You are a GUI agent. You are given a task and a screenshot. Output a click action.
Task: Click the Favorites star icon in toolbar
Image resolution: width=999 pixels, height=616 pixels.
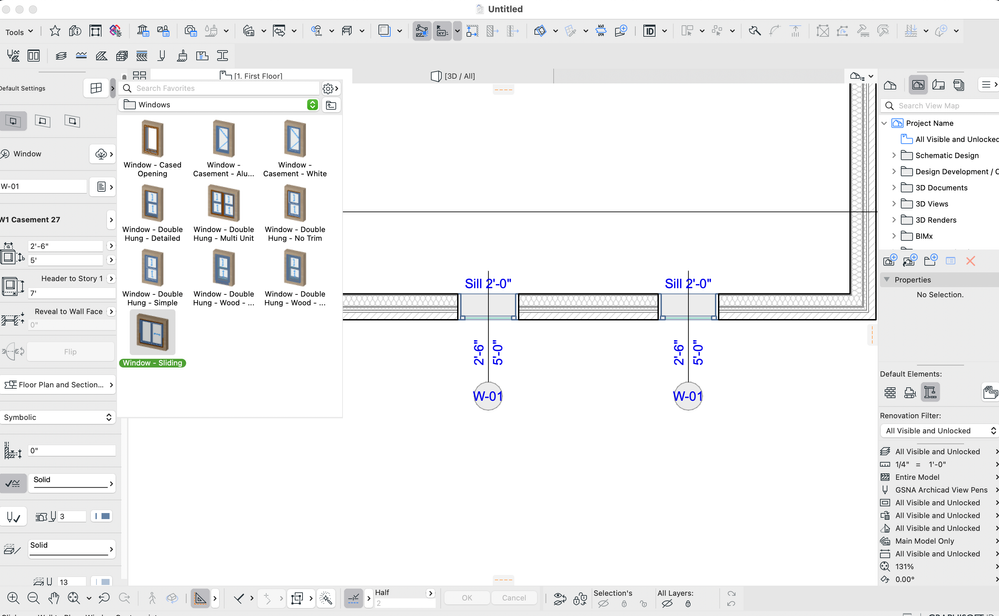pos(55,31)
